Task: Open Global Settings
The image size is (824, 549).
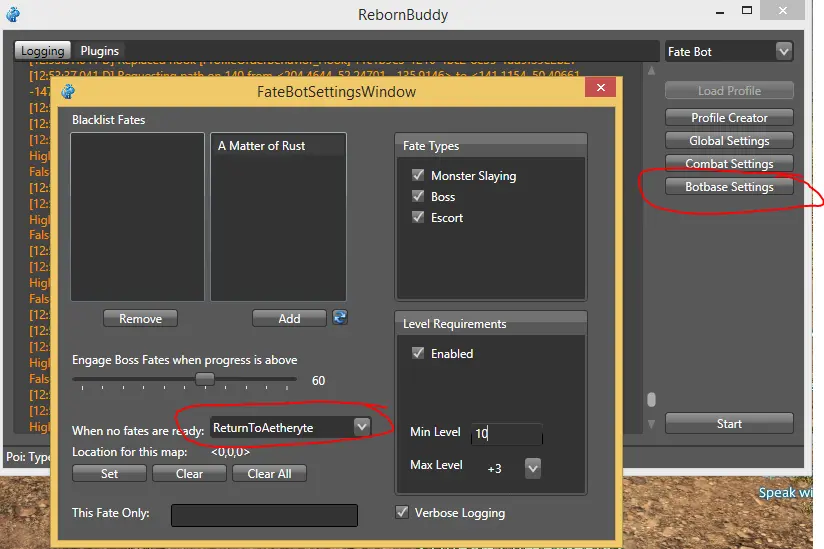Action: pyautogui.click(x=729, y=141)
